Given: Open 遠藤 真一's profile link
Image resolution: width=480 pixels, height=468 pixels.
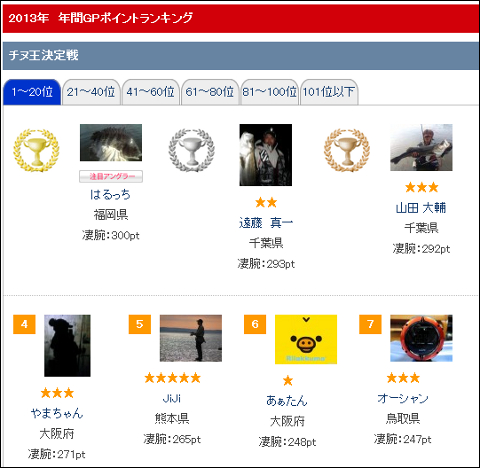Looking at the screenshot, I should (266, 223).
